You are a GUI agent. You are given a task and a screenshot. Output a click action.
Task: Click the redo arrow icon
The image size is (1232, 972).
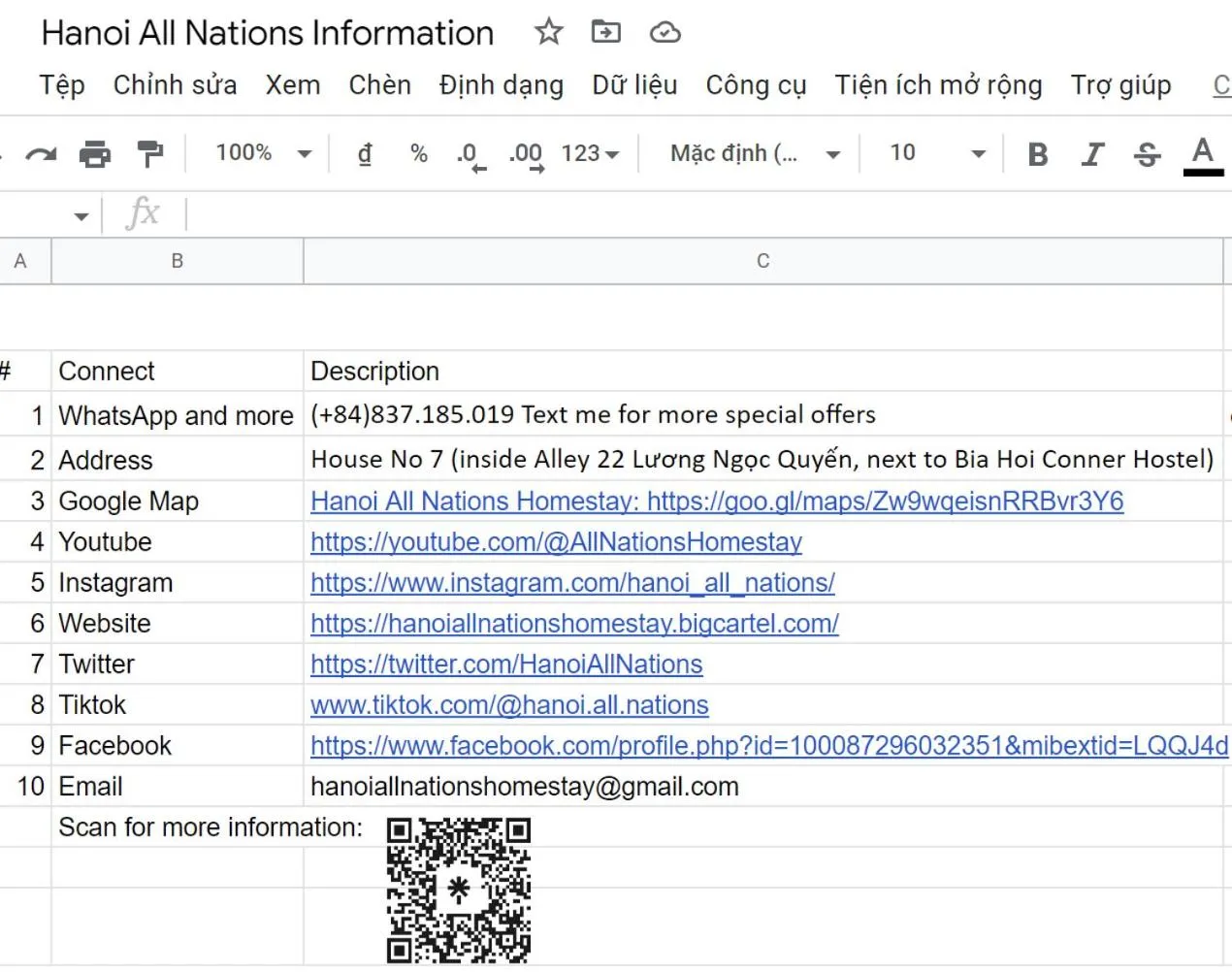pyautogui.click(x=41, y=153)
